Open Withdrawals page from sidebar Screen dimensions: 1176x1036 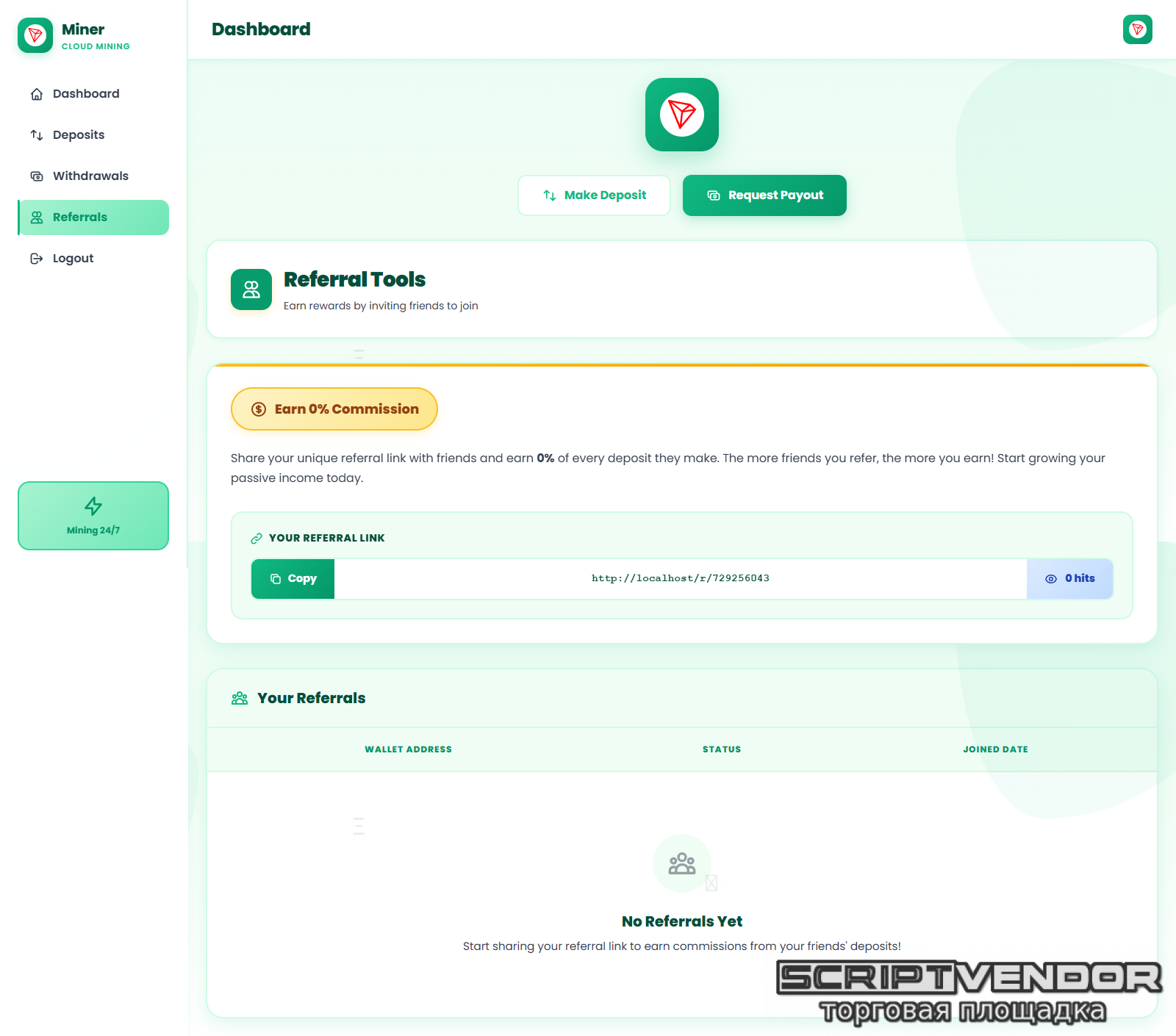(x=90, y=176)
